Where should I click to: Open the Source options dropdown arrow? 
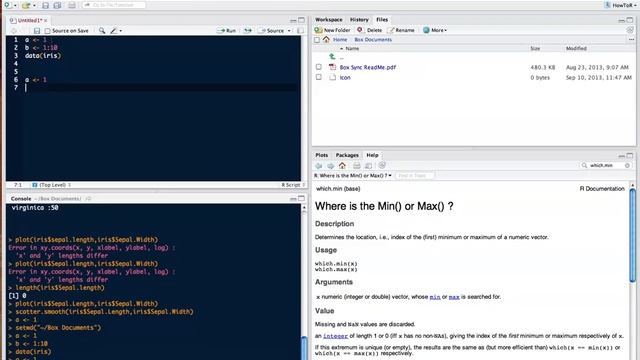pyautogui.click(x=289, y=31)
